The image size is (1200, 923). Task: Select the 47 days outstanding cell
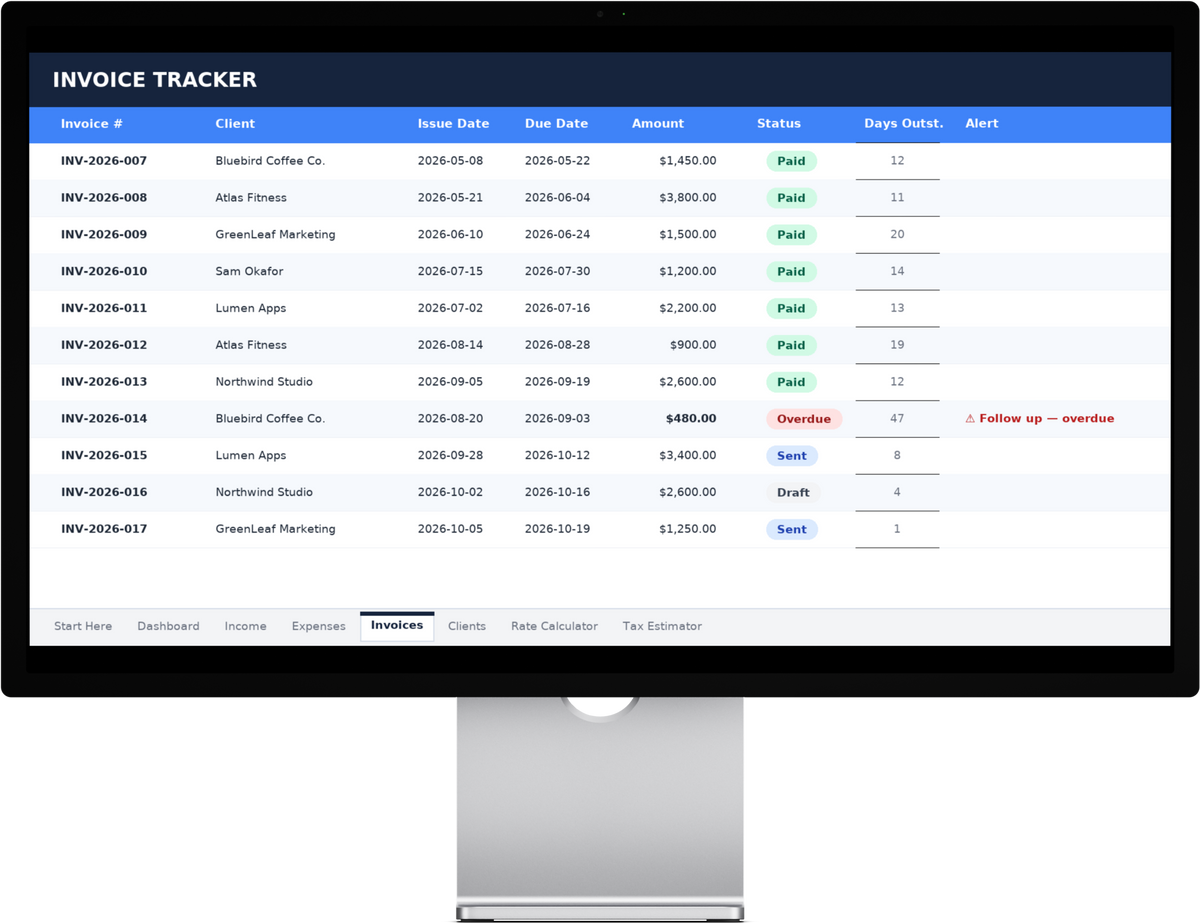pyautogui.click(x=897, y=419)
